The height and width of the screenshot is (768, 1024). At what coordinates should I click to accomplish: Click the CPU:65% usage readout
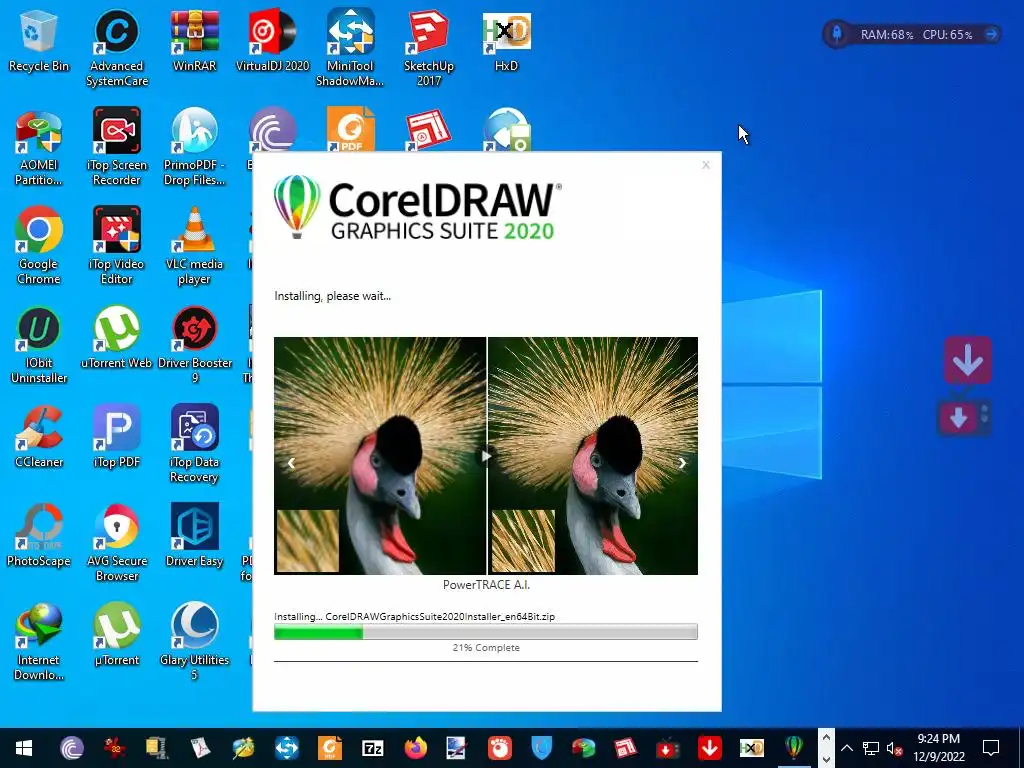[x=948, y=35]
